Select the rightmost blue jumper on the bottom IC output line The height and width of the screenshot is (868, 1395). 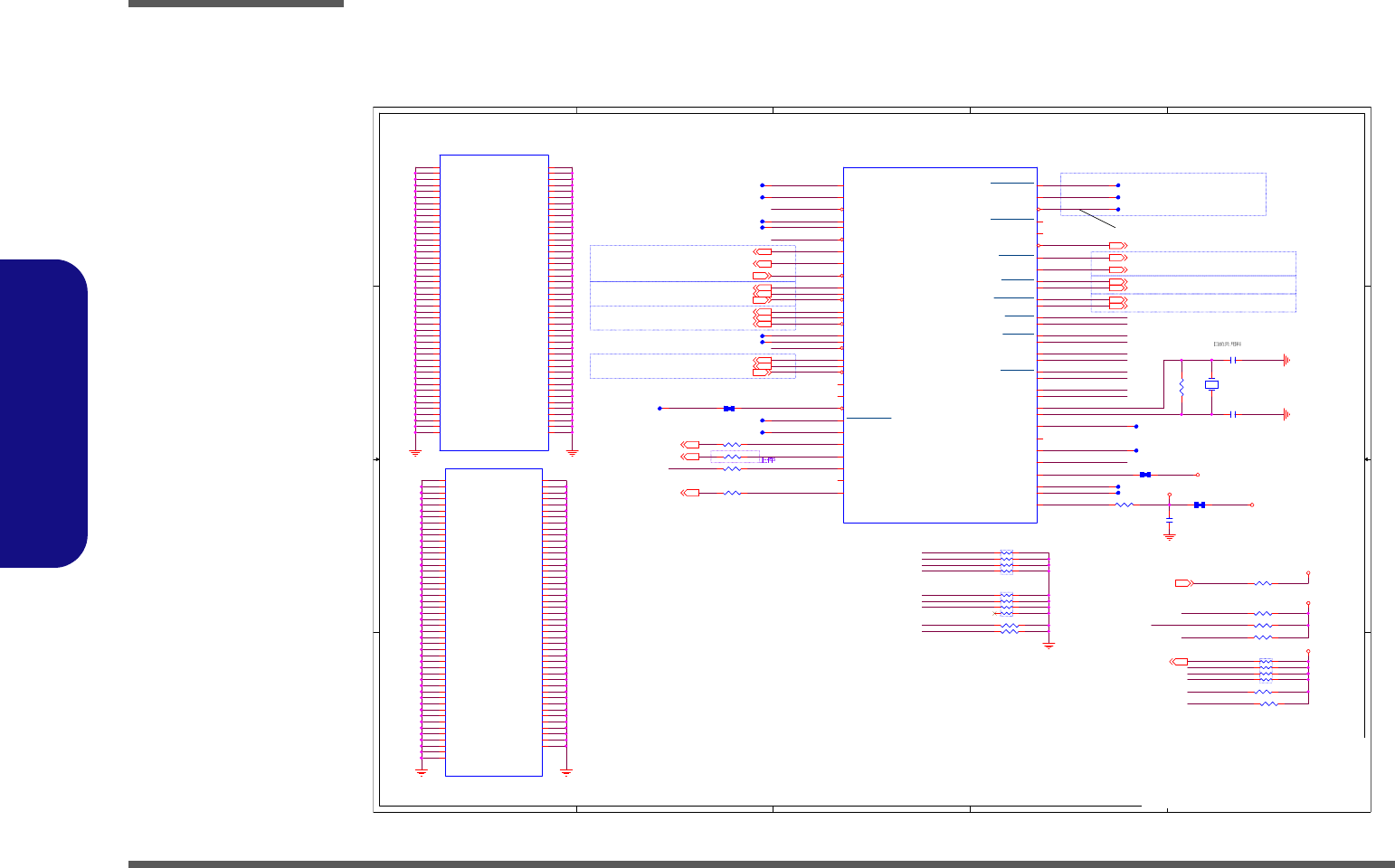click(1200, 505)
